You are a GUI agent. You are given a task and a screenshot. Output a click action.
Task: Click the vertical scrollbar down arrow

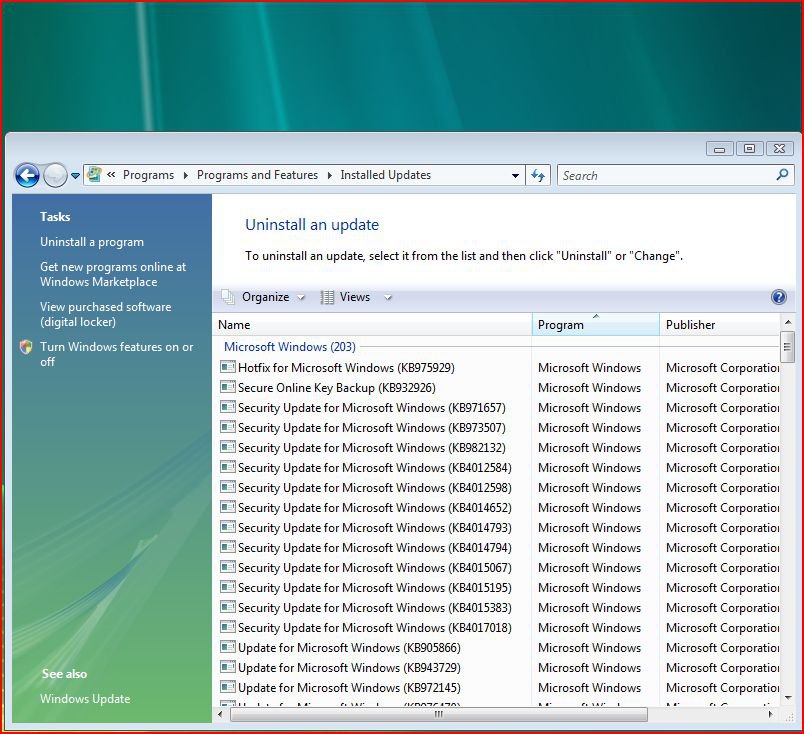click(788, 698)
